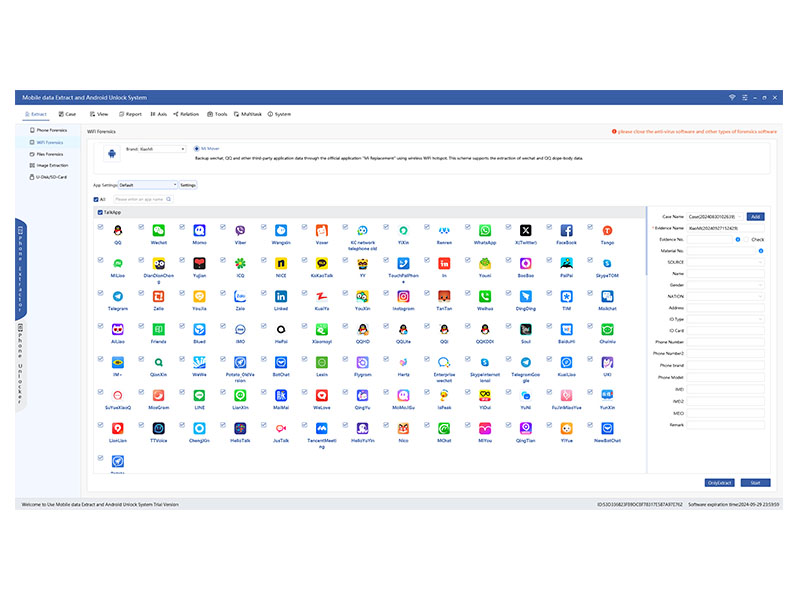Select the KakaoTalk app icon

click(322, 263)
